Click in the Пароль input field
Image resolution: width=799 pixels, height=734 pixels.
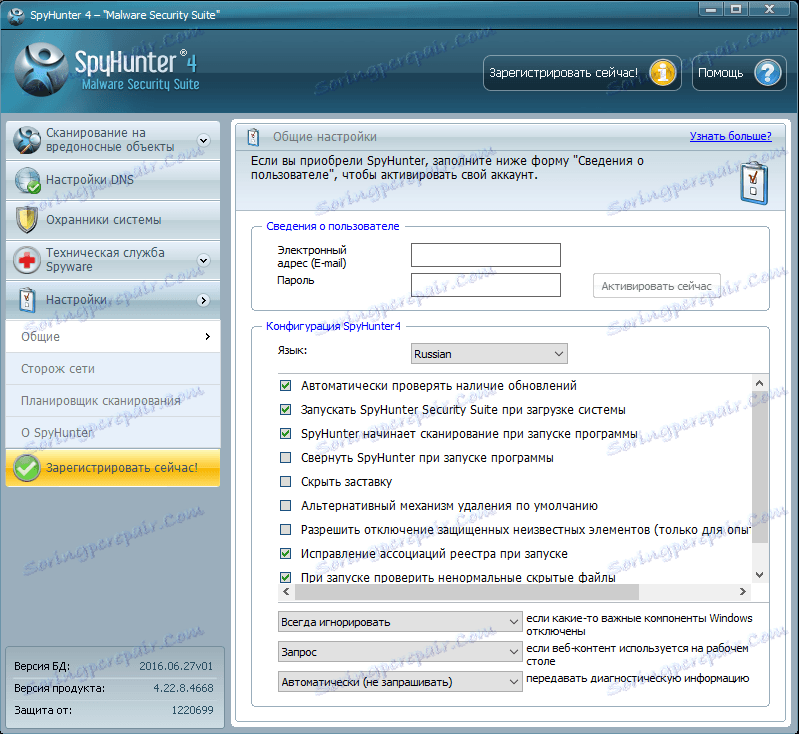[x=486, y=285]
